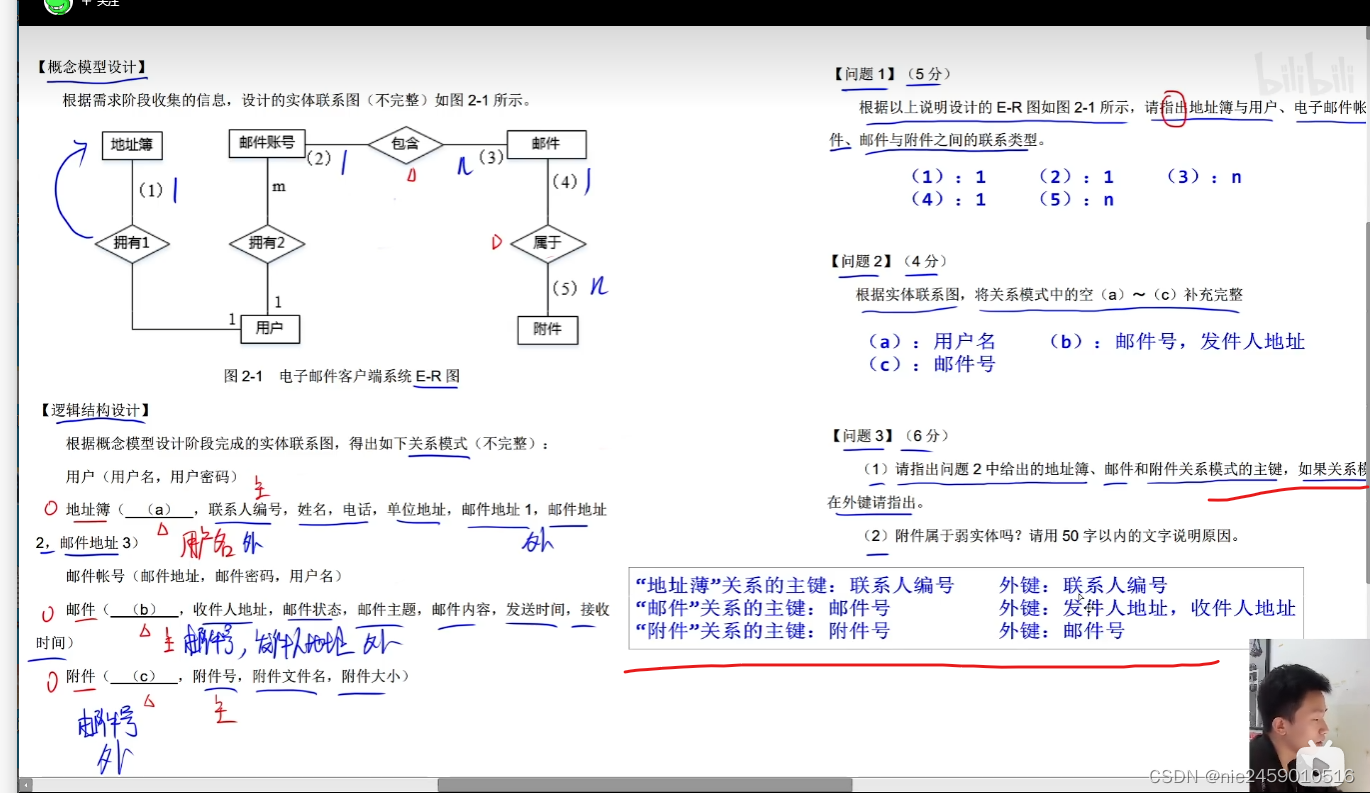The height and width of the screenshot is (793, 1370).
Task: Click the answer text （c）：邮件号
Action: point(932,364)
